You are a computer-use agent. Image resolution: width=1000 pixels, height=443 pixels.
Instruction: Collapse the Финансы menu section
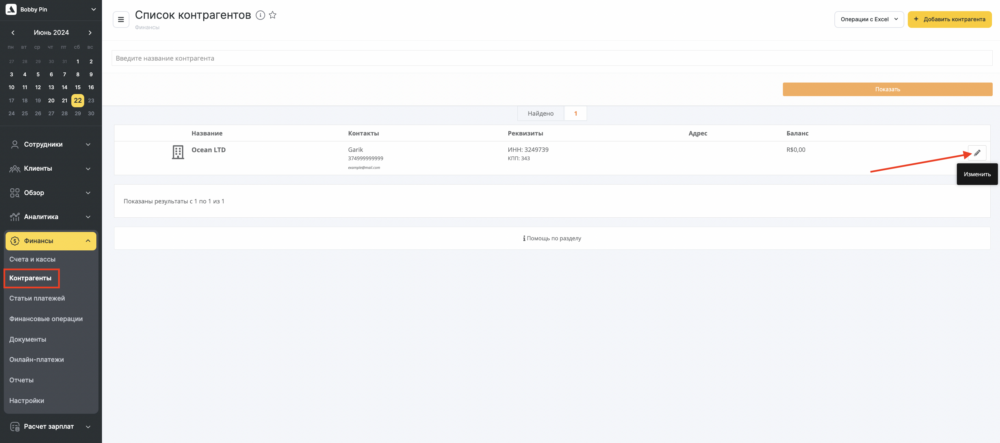51,241
